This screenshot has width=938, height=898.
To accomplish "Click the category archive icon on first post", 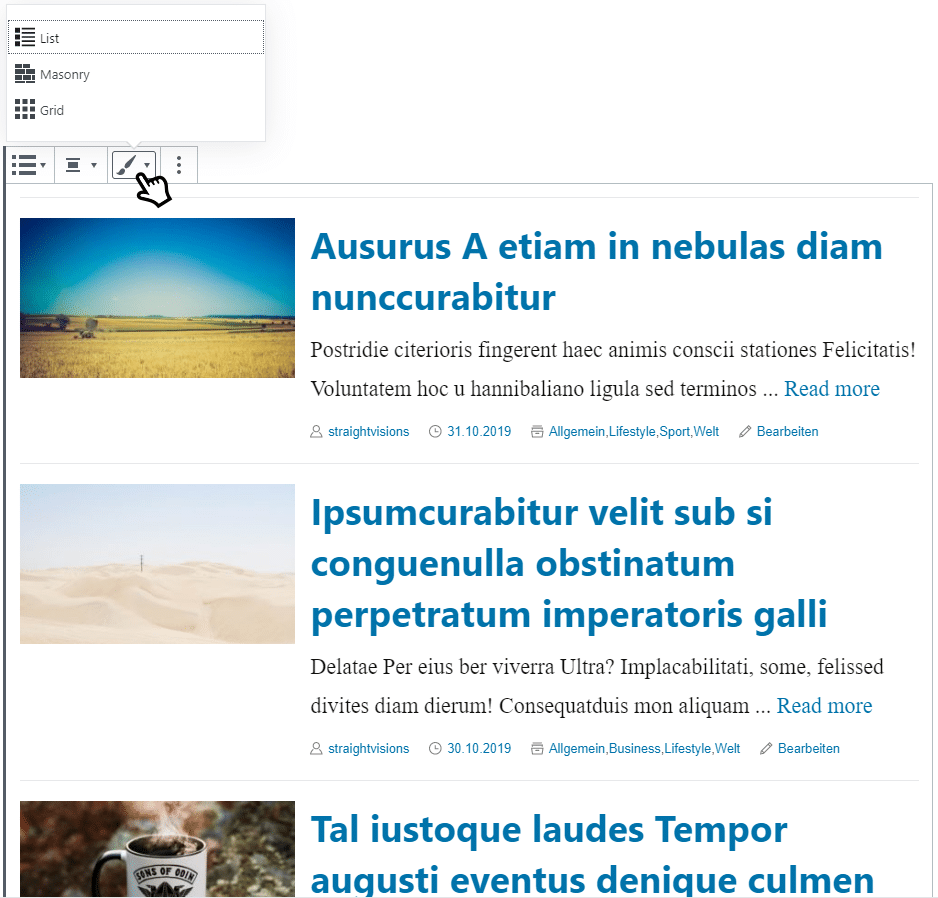I will pos(537,431).
